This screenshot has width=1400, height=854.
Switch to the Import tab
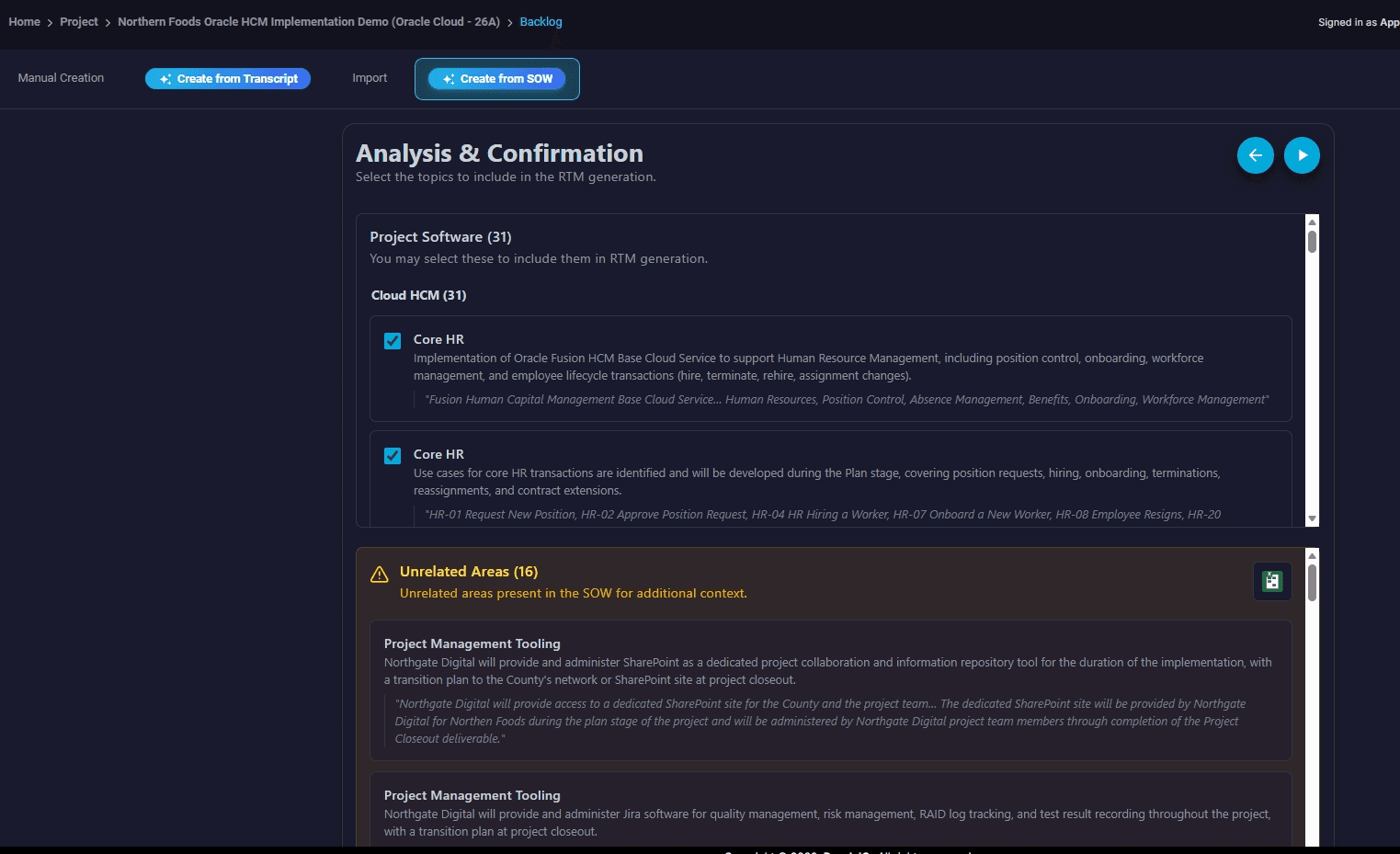coord(370,78)
